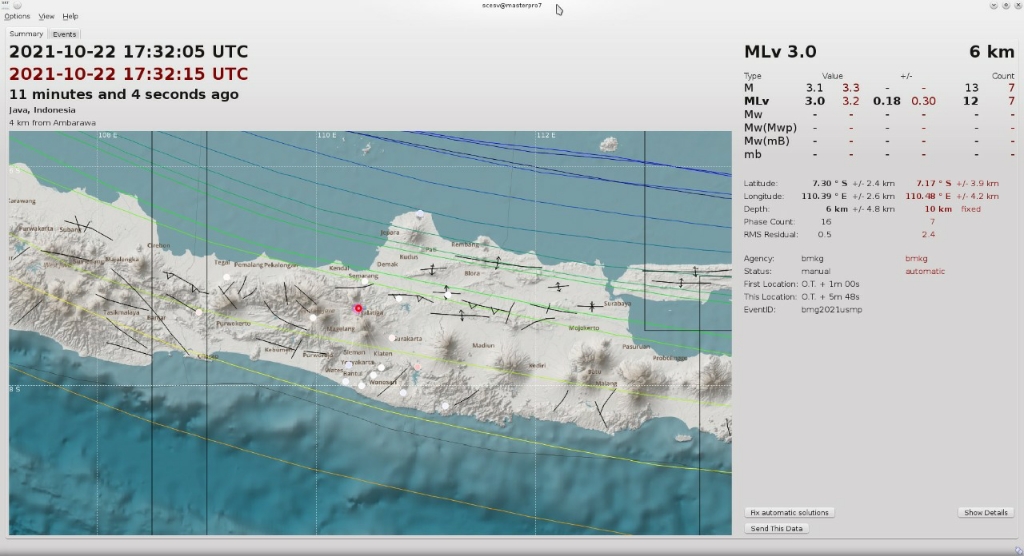Screen dimensions: 1024x556
Task: Click the white station dot near Surakarta
Action: pyautogui.click(x=392, y=337)
